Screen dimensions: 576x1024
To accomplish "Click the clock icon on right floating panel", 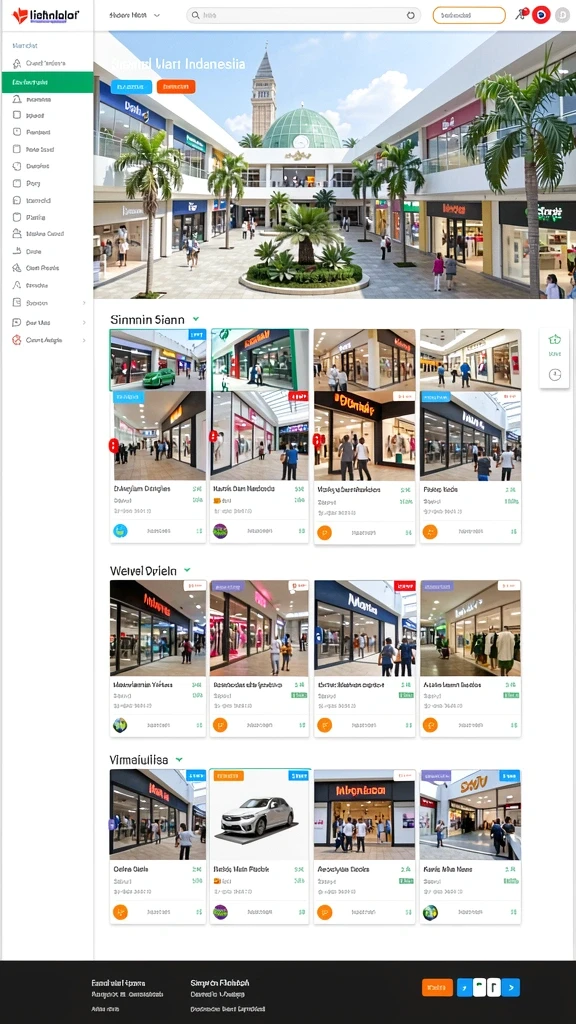I will [555, 374].
